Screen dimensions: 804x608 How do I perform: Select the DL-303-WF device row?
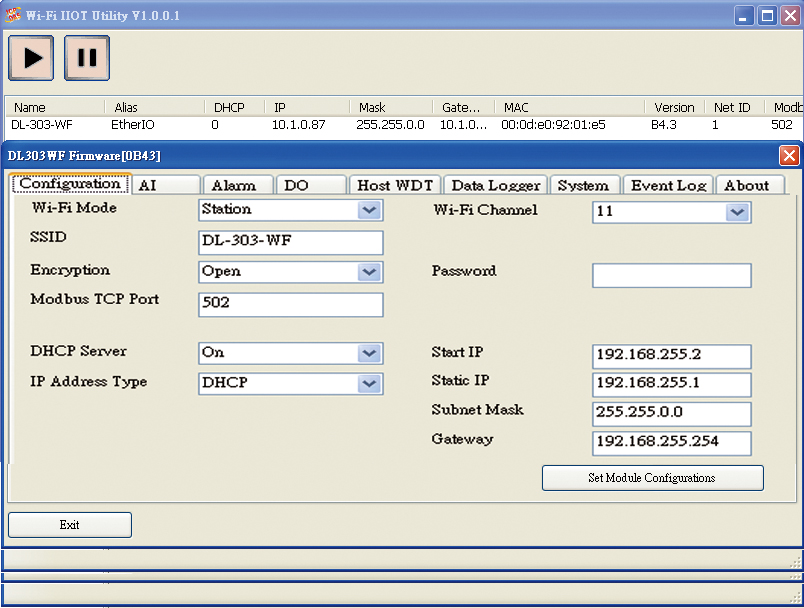(x=300, y=125)
